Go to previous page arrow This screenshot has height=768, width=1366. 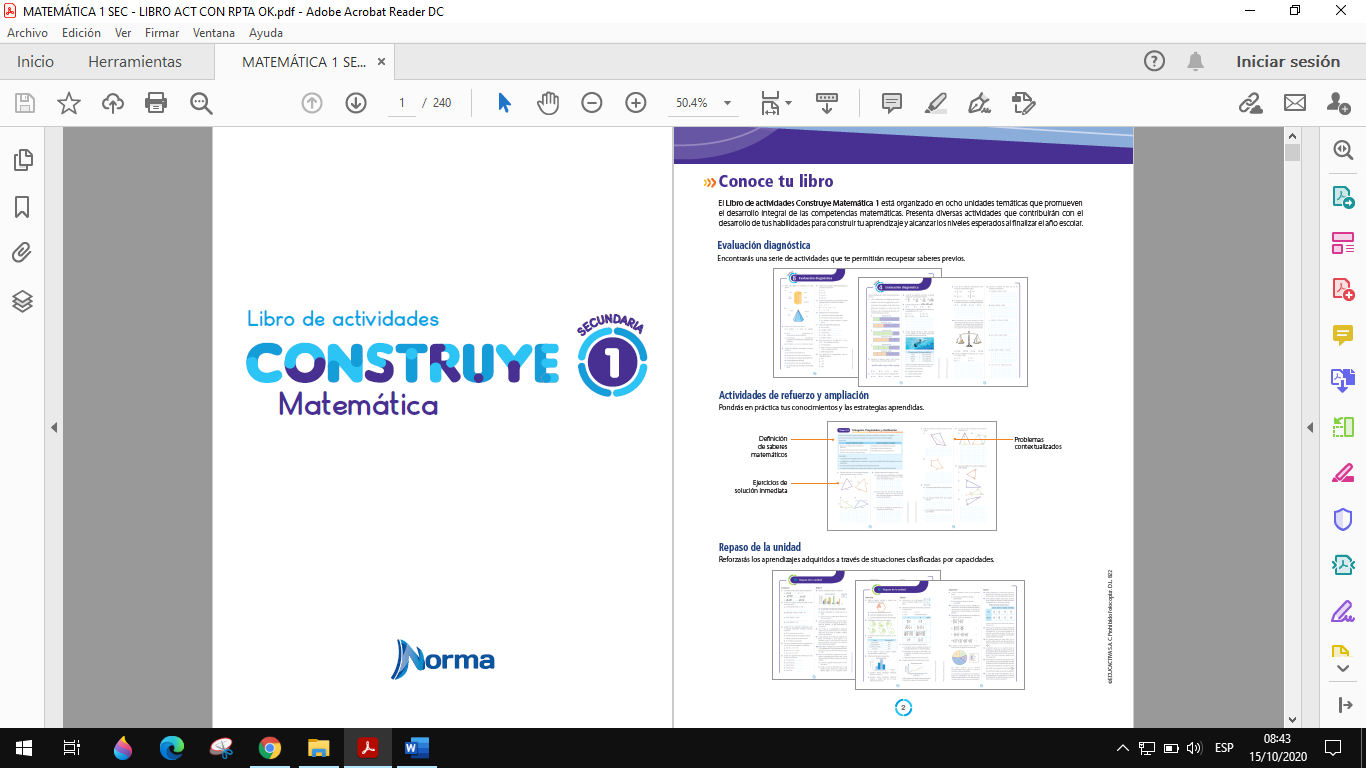(x=312, y=103)
